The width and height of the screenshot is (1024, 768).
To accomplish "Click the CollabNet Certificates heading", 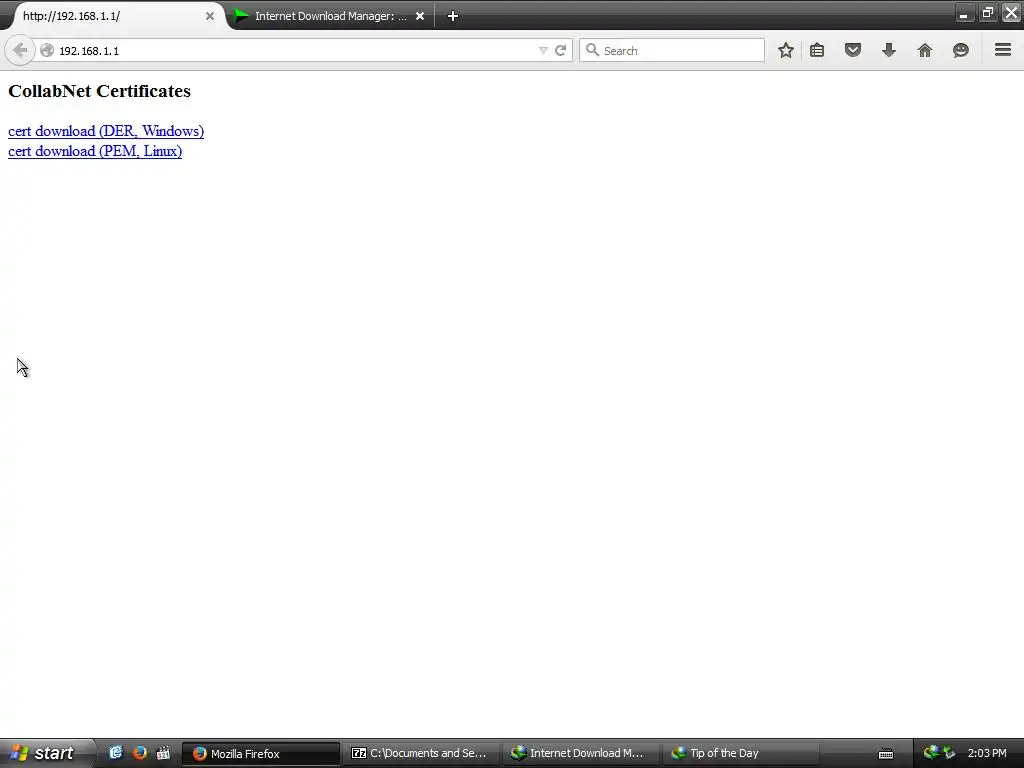I will (x=99, y=91).
